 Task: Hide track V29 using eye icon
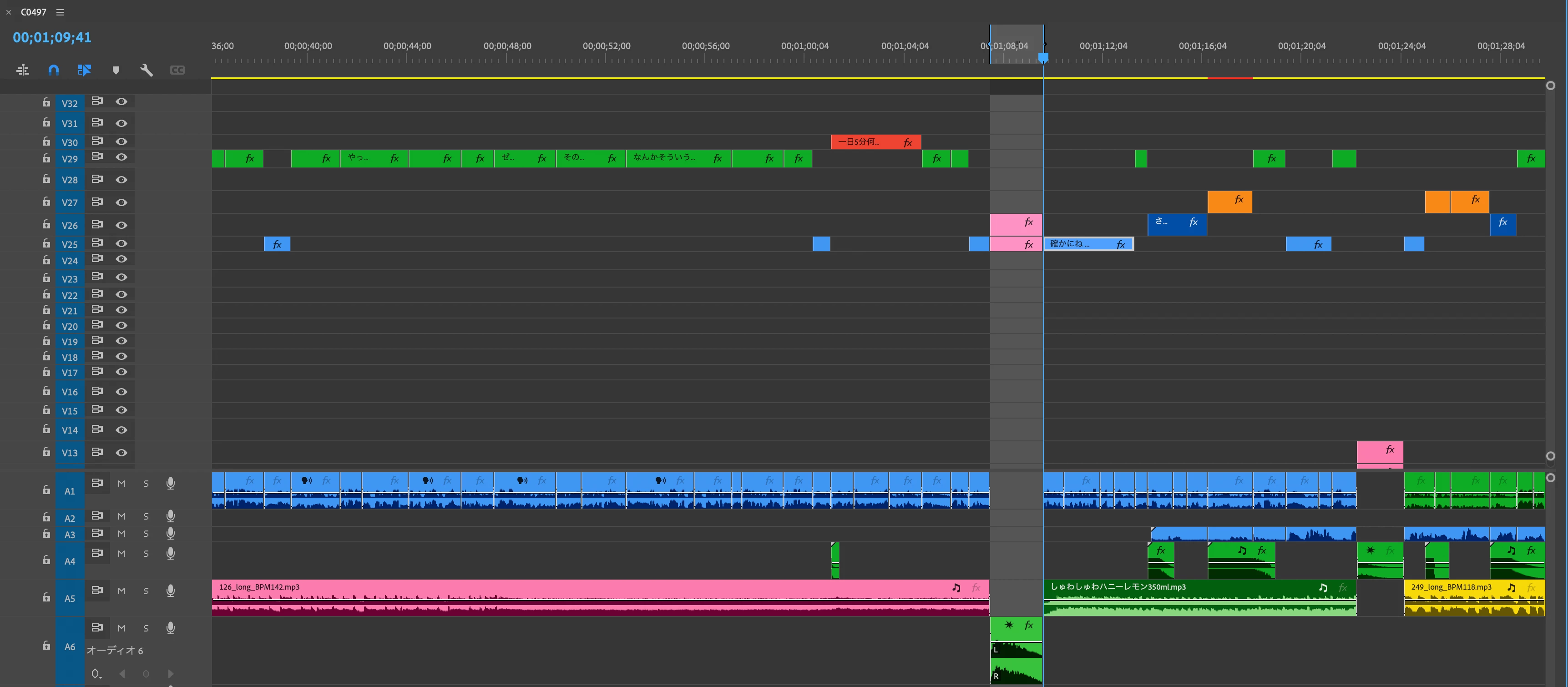coord(122,157)
